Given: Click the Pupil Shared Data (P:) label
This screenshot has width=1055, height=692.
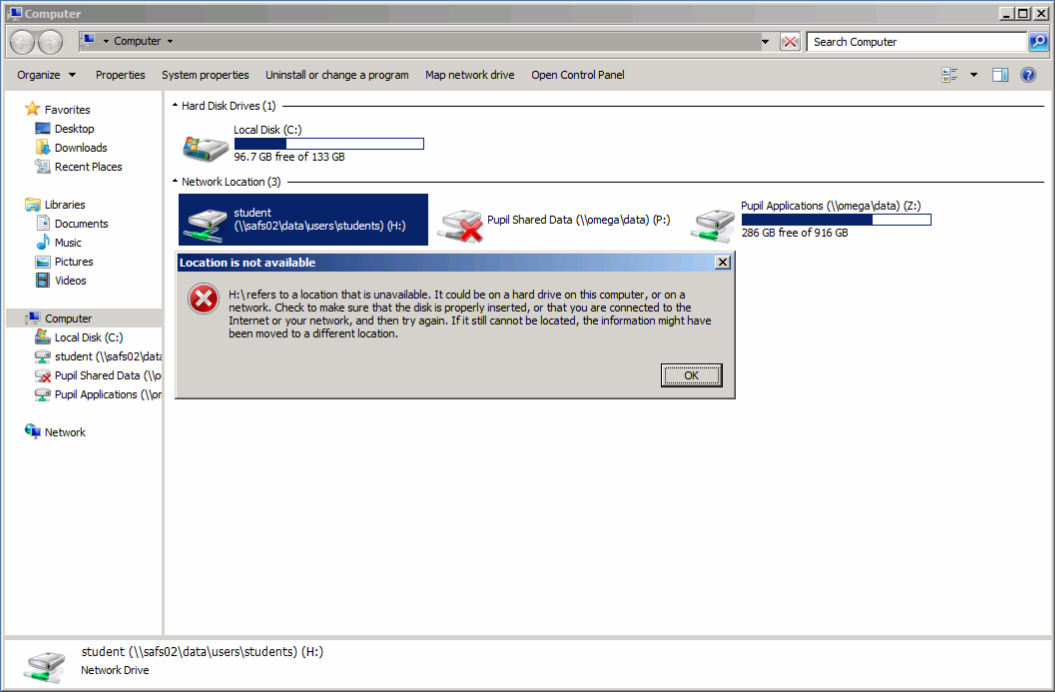Looking at the screenshot, I should click(x=579, y=219).
